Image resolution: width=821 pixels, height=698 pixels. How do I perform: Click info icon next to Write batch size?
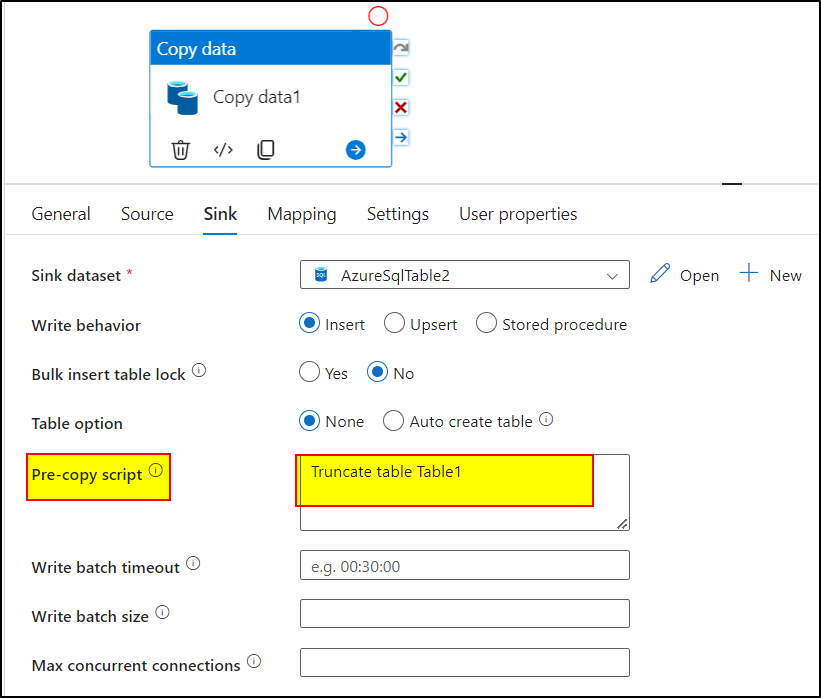click(162, 612)
